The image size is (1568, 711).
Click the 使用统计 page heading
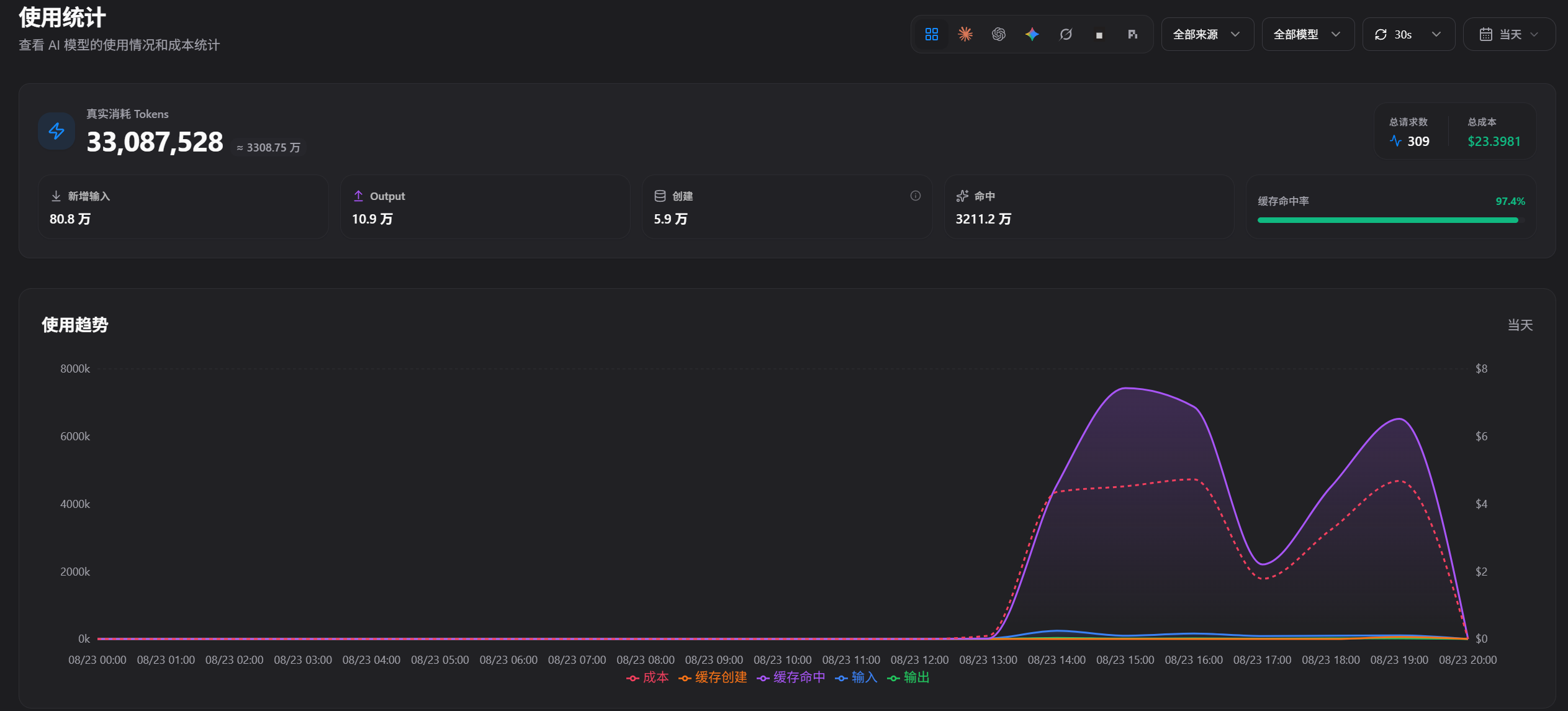(62, 17)
